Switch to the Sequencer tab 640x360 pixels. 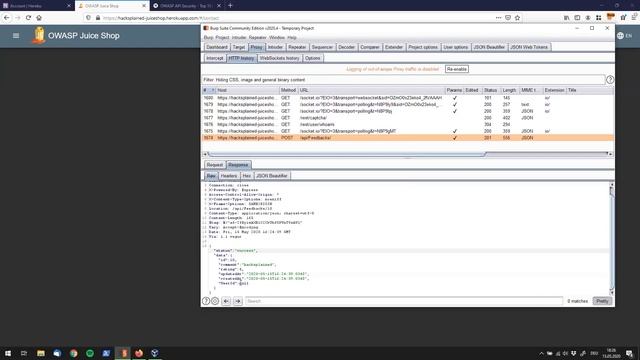tap(322, 47)
